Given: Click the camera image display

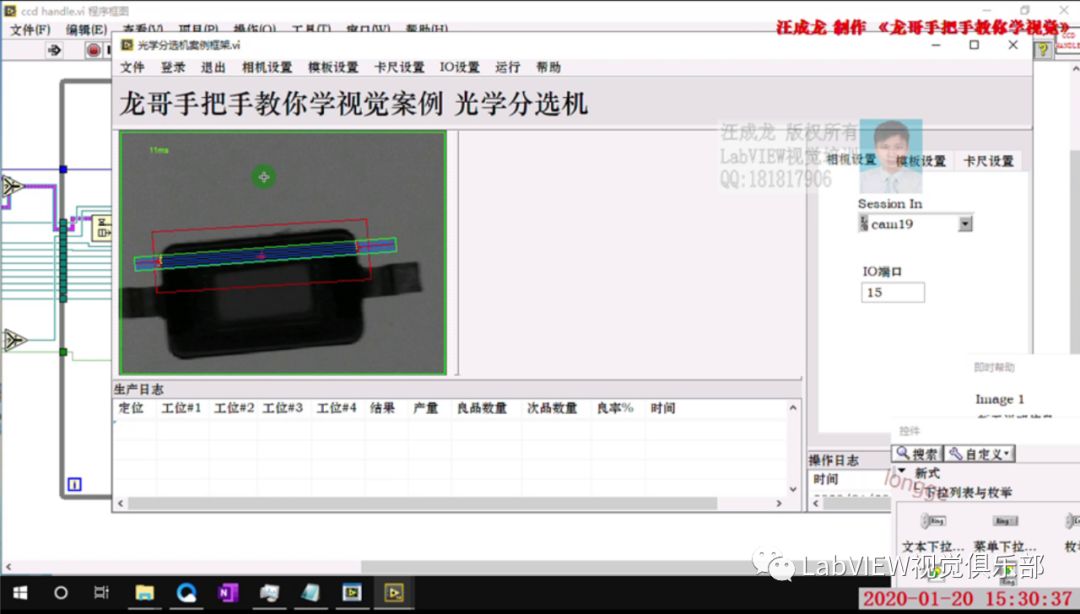Looking at the screenshot, I should coord(283,253).
